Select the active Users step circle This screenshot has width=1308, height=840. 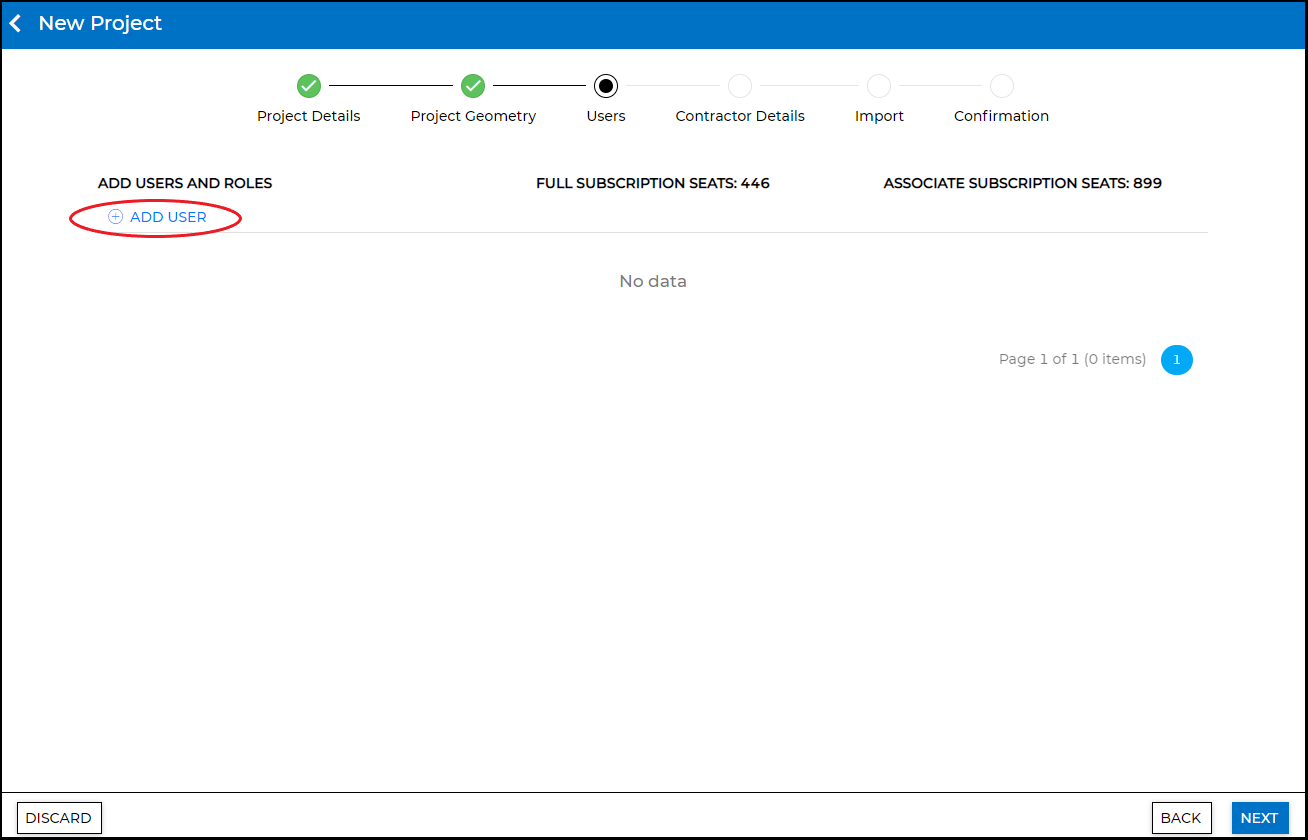606,86
